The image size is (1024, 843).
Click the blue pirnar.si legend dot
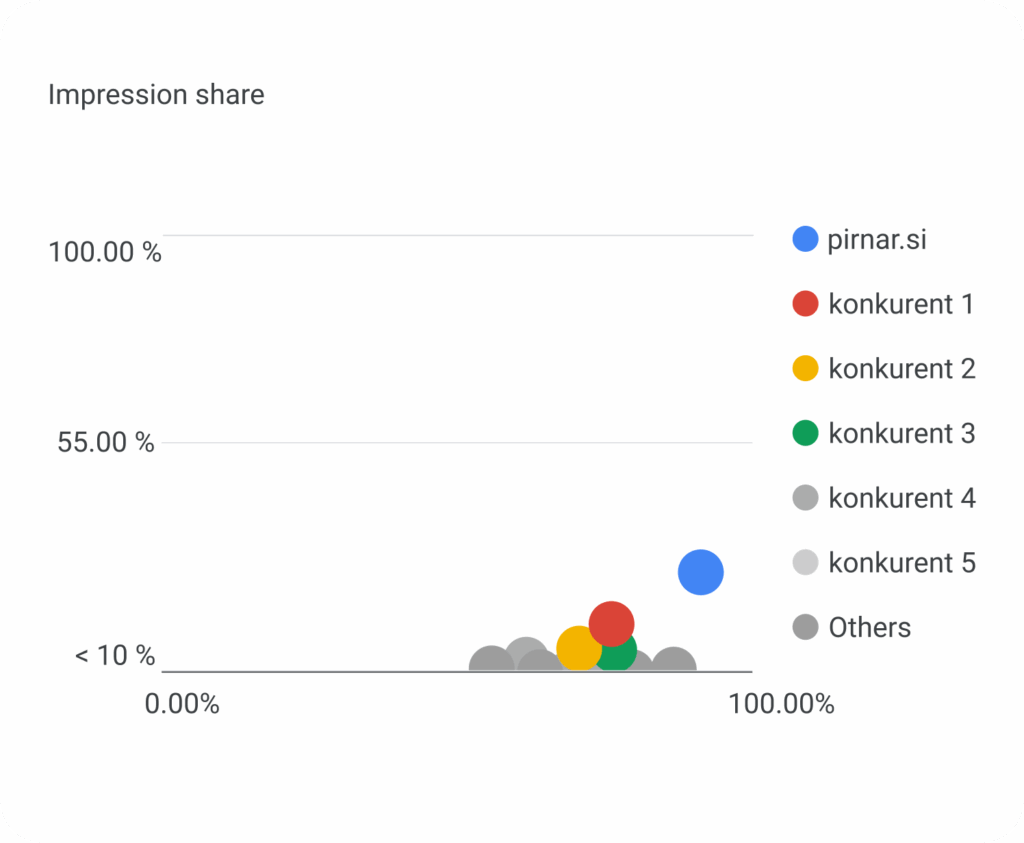[805, 239]
